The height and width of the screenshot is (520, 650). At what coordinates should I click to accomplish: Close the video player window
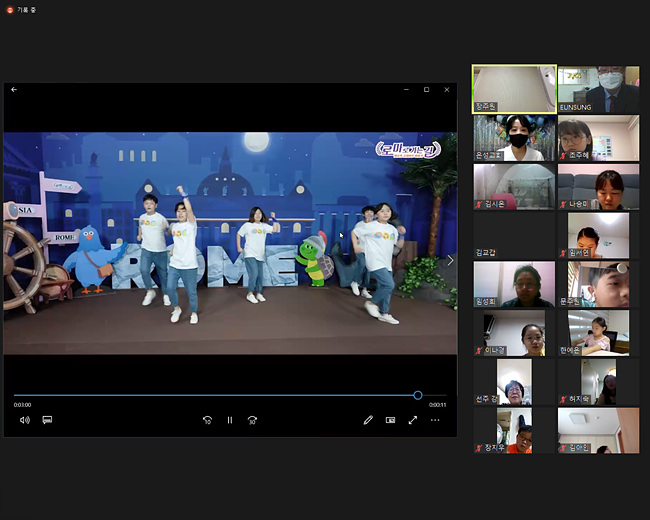446,90
